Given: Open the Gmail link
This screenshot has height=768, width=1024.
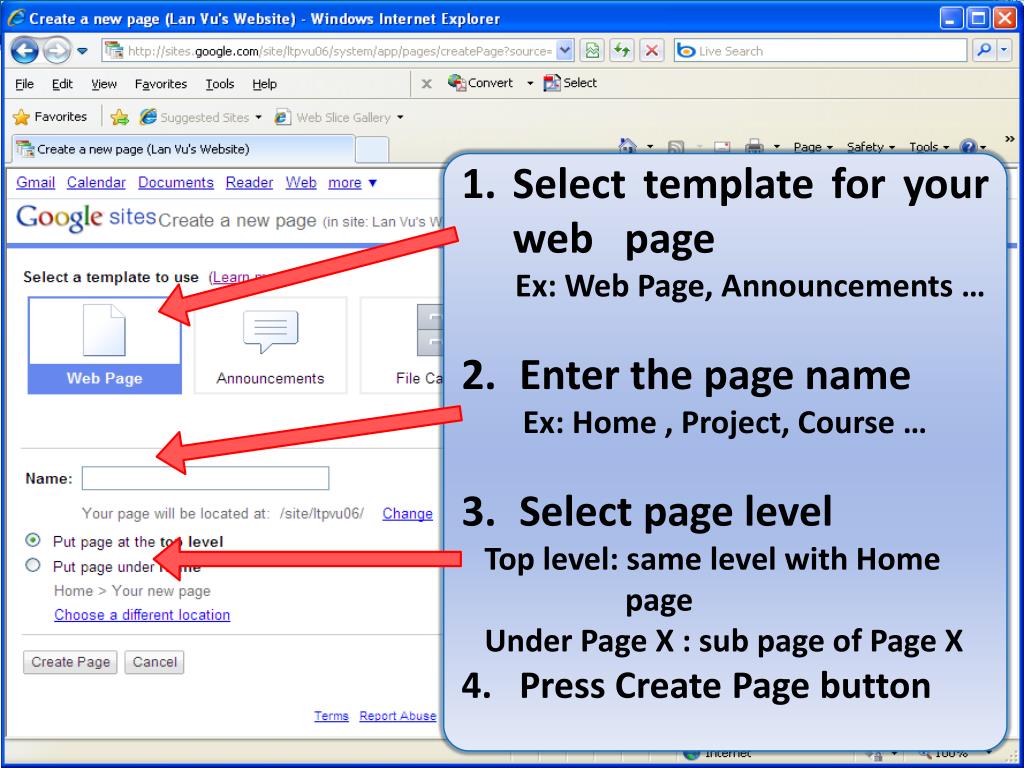Looking at the screenshot, I should pyautogui.click(x=35, y=182).
